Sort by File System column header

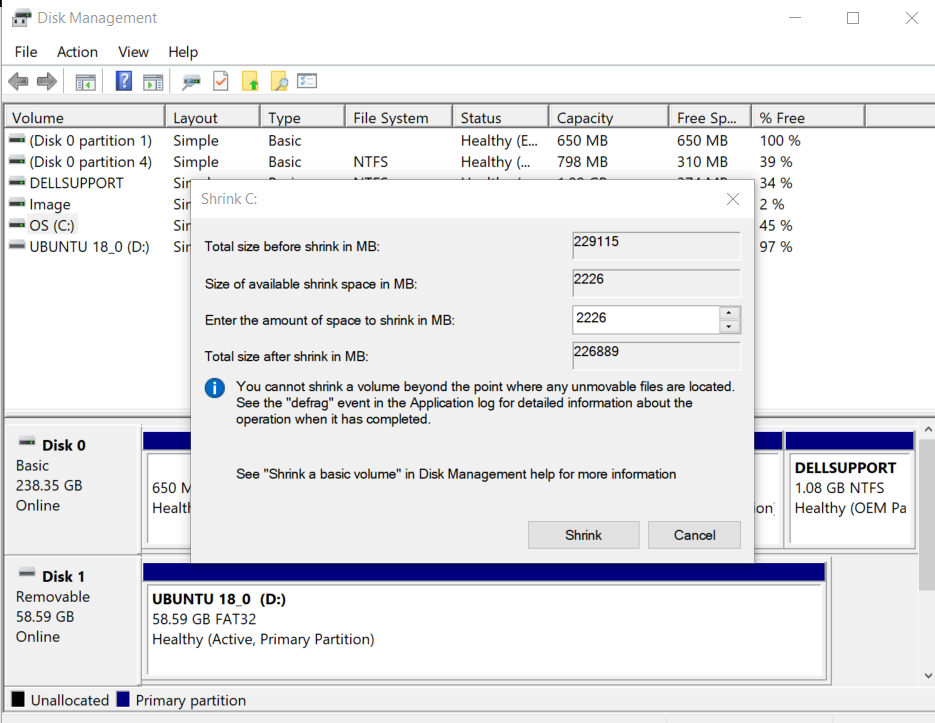pos(399,118)
